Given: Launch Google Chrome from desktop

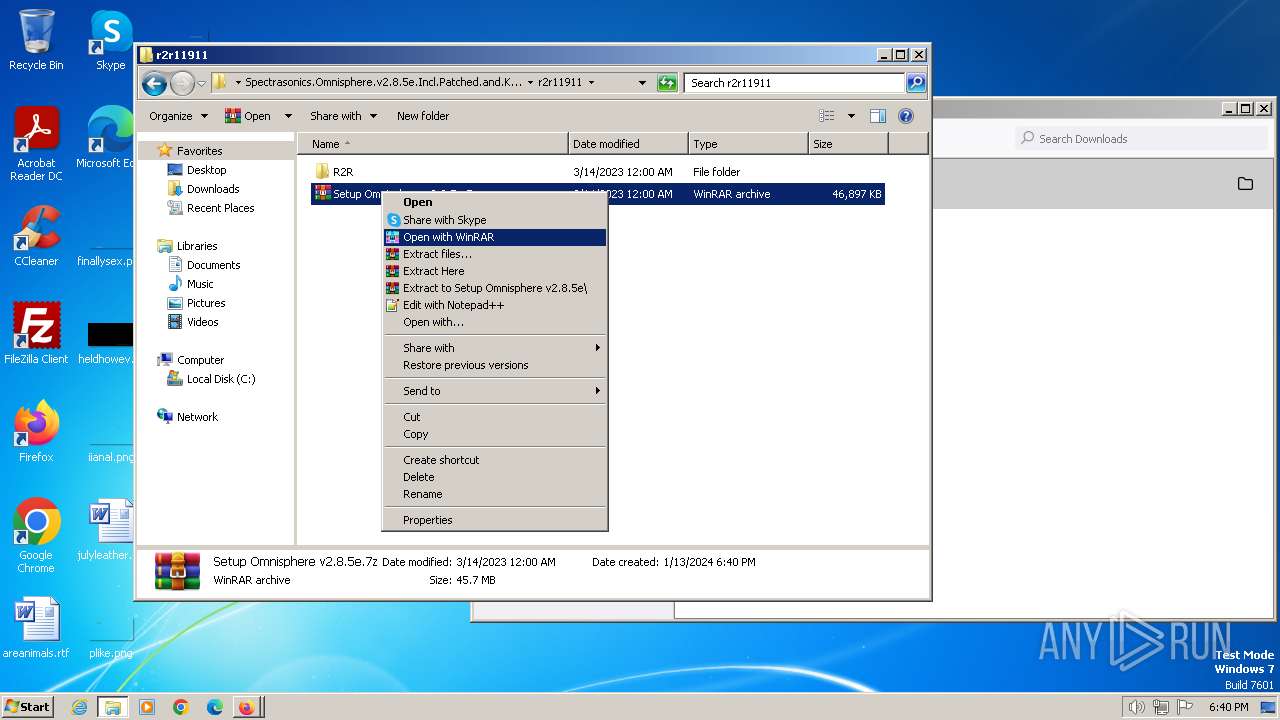Looking at the screenshot, I should coord(36,536).
